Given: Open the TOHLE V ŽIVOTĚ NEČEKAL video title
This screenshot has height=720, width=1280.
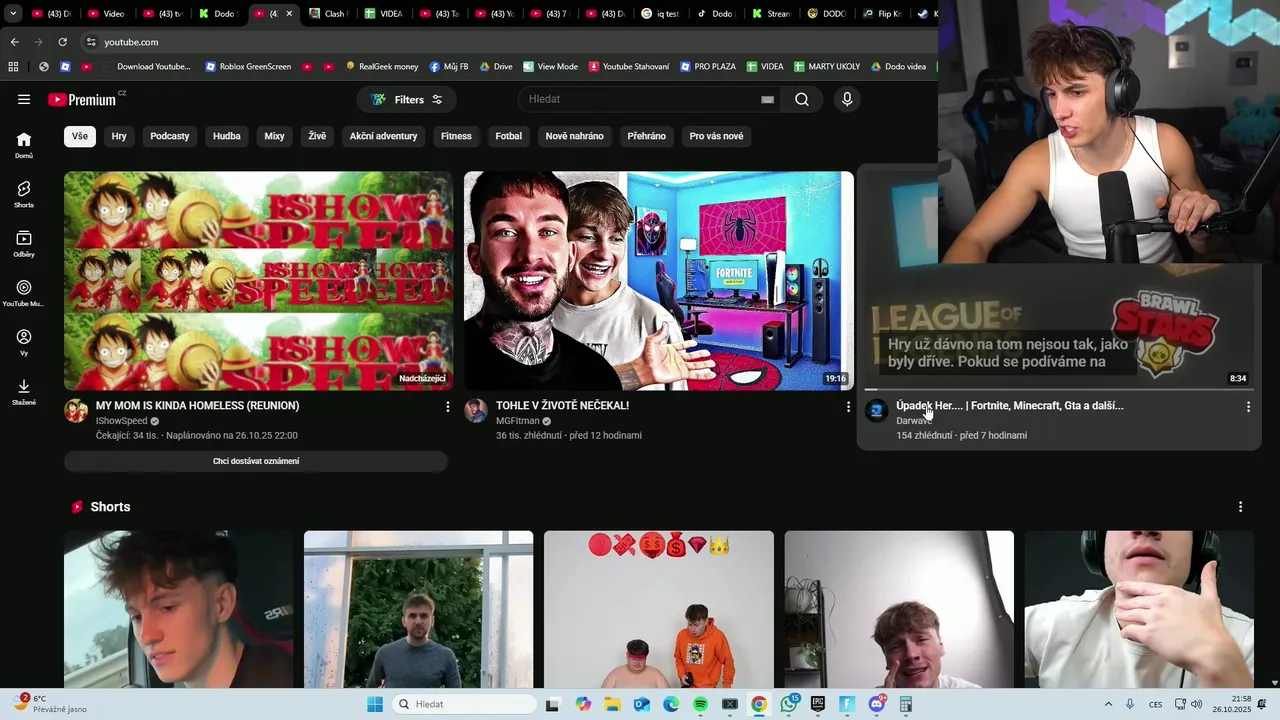Looking at the screenshot, I should click(562, 406).
